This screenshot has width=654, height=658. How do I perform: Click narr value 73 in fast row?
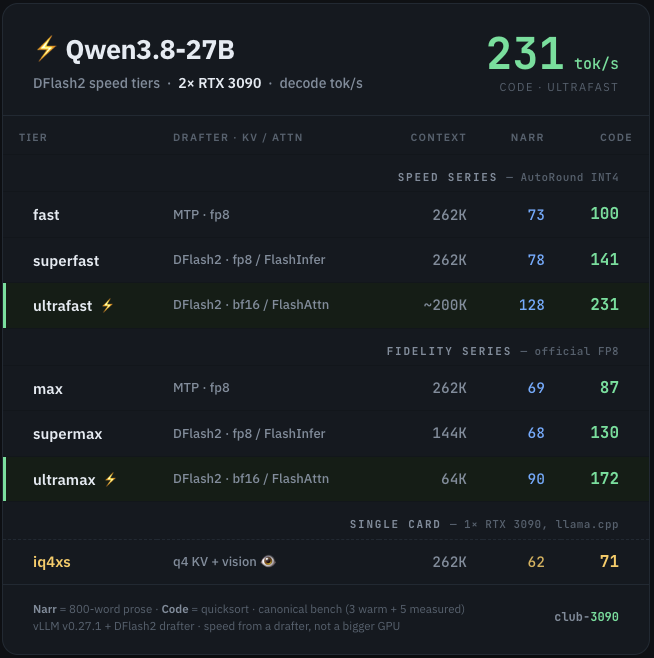click(536, 215)
